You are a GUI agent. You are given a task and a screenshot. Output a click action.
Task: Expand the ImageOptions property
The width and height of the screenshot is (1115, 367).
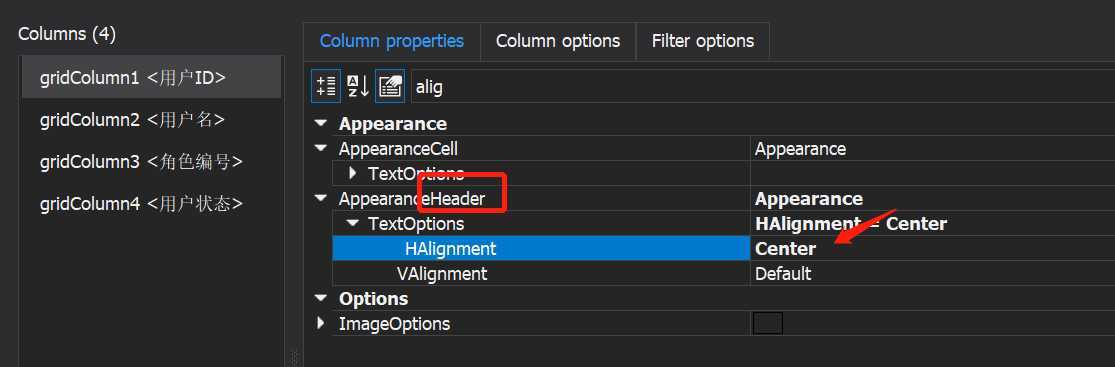tap(321, 323)
